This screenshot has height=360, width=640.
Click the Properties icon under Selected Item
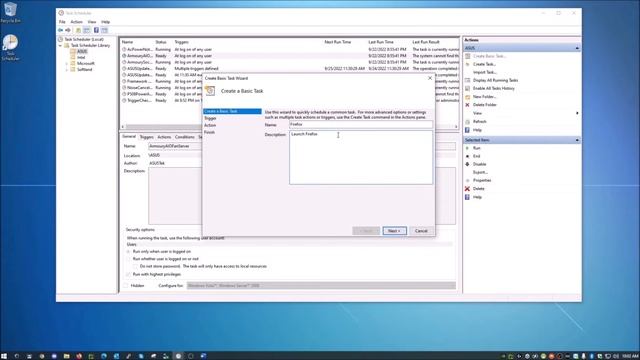click(x=468, y=180)
